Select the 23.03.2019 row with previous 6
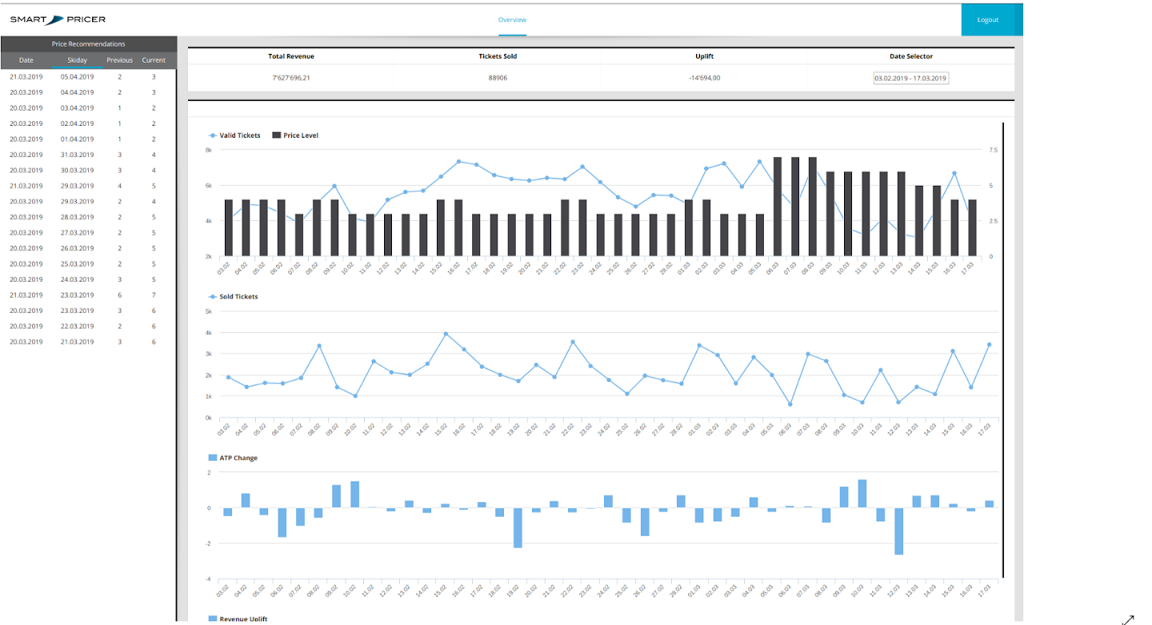Image resolution: width=1152 pixels, height=625 pixels. click(x=88, y=295)
